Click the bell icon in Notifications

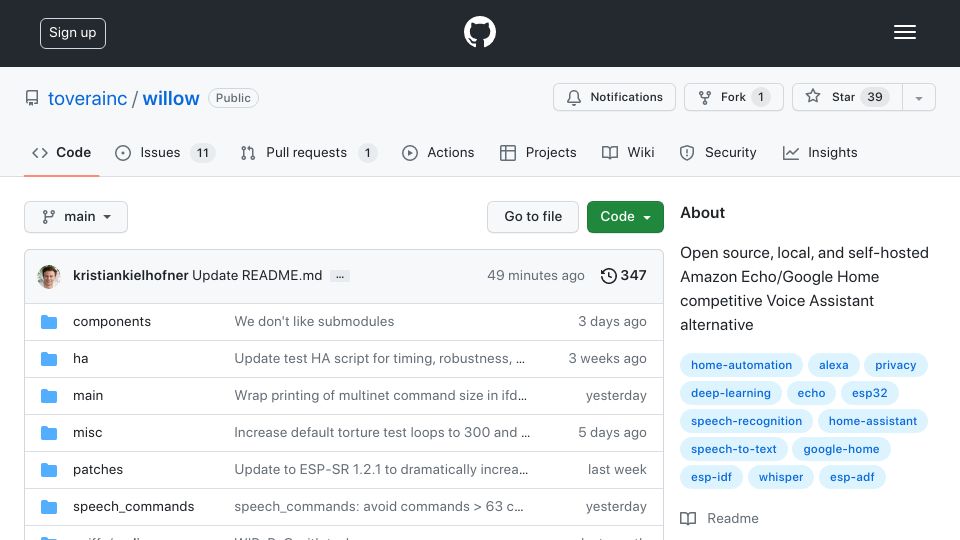click(x=574, y=97)
